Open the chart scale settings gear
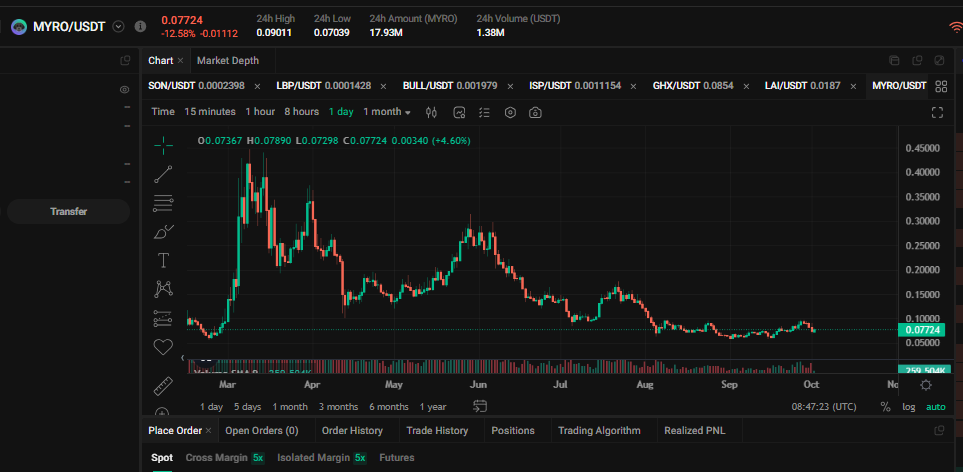The width and height of the screenshot is (963, 472). (926, 385)
